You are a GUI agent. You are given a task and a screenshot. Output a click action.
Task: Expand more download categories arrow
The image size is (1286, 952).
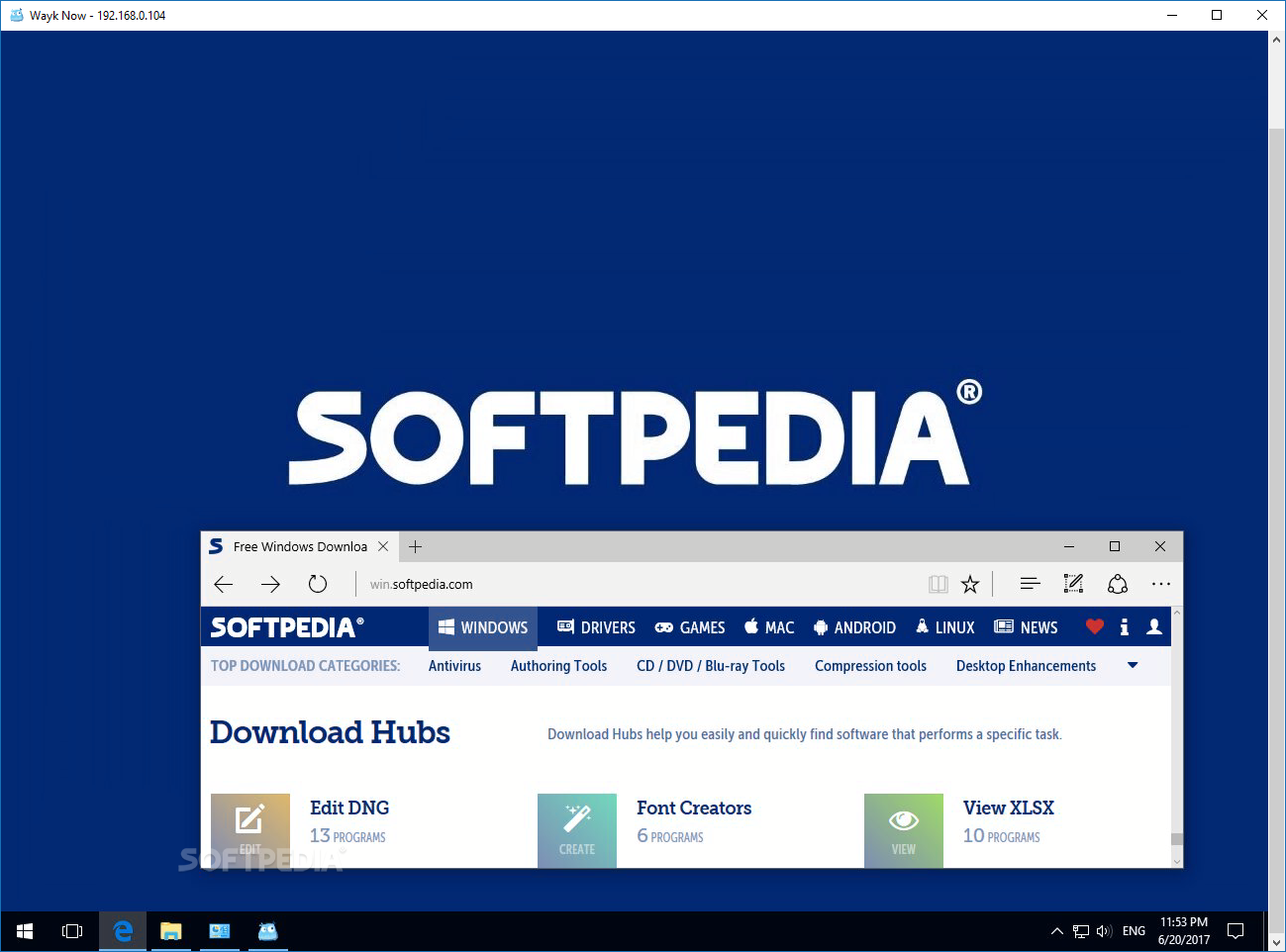pyautogui.click(x=1133, y=666)
